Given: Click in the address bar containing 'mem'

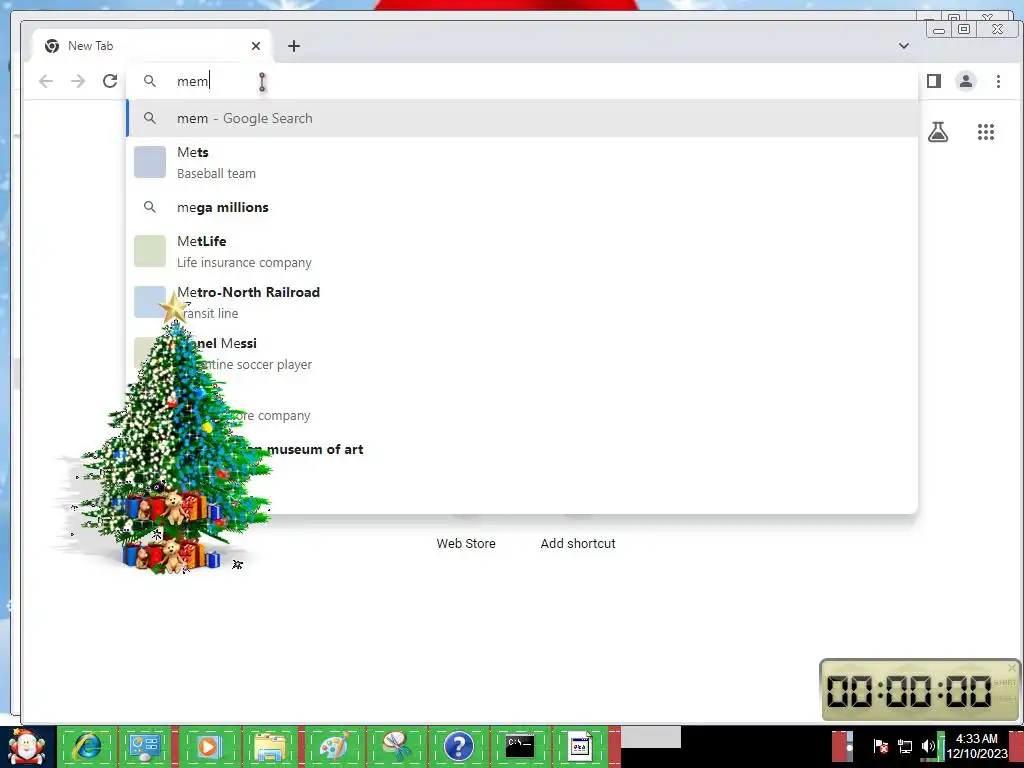Looking at the screenshot, I should pyautogui.click(x=522, y=81).
